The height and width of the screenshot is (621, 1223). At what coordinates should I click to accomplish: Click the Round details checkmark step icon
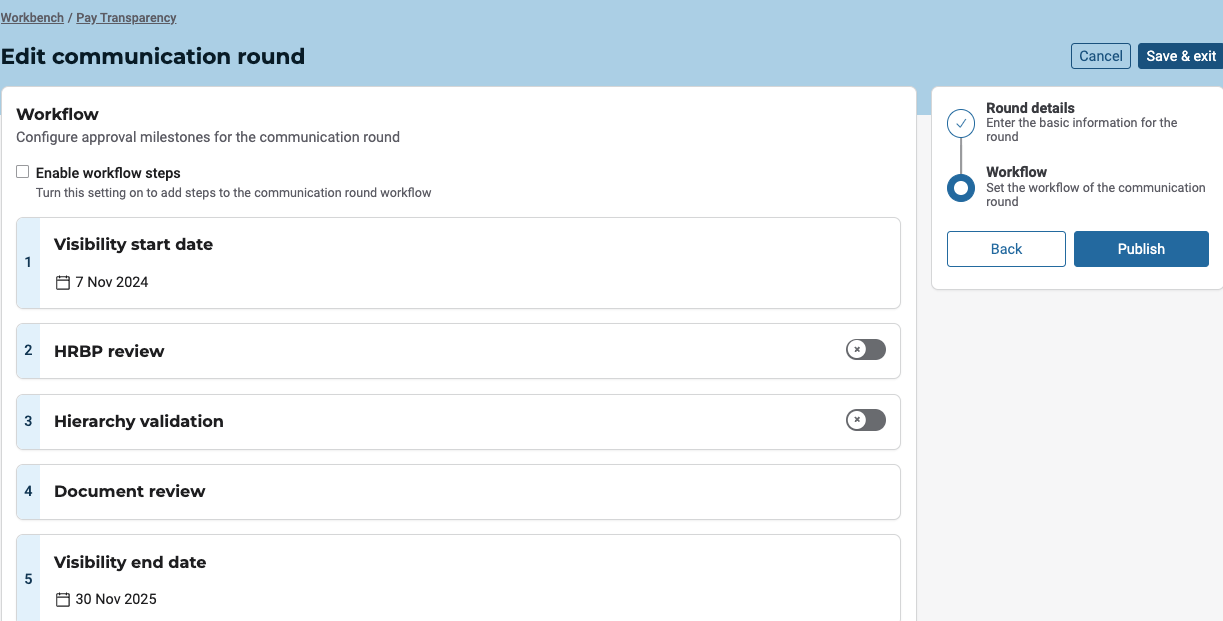[x=961, y=123]
